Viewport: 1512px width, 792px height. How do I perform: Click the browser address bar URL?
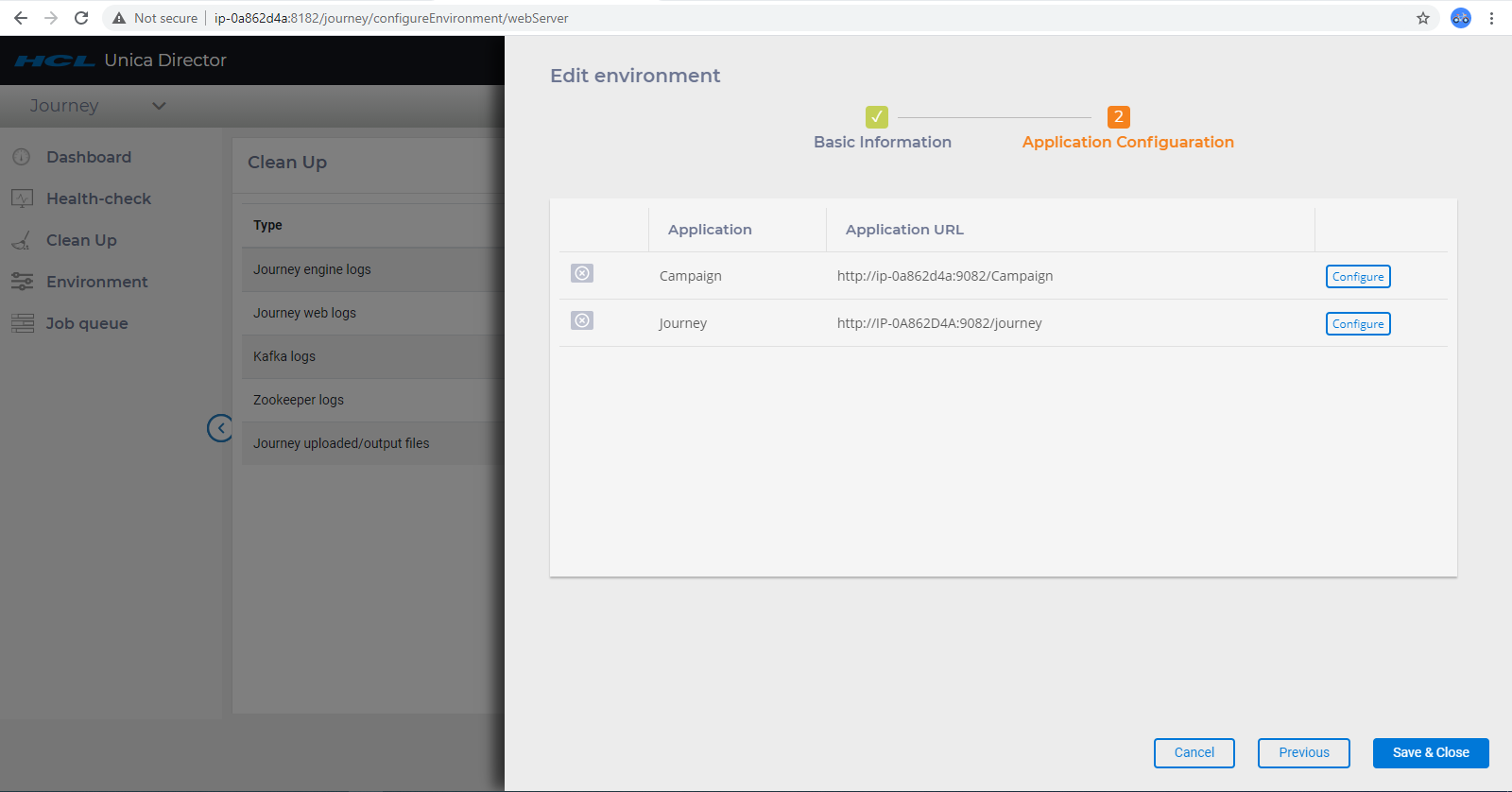click(x=391, y=18)
